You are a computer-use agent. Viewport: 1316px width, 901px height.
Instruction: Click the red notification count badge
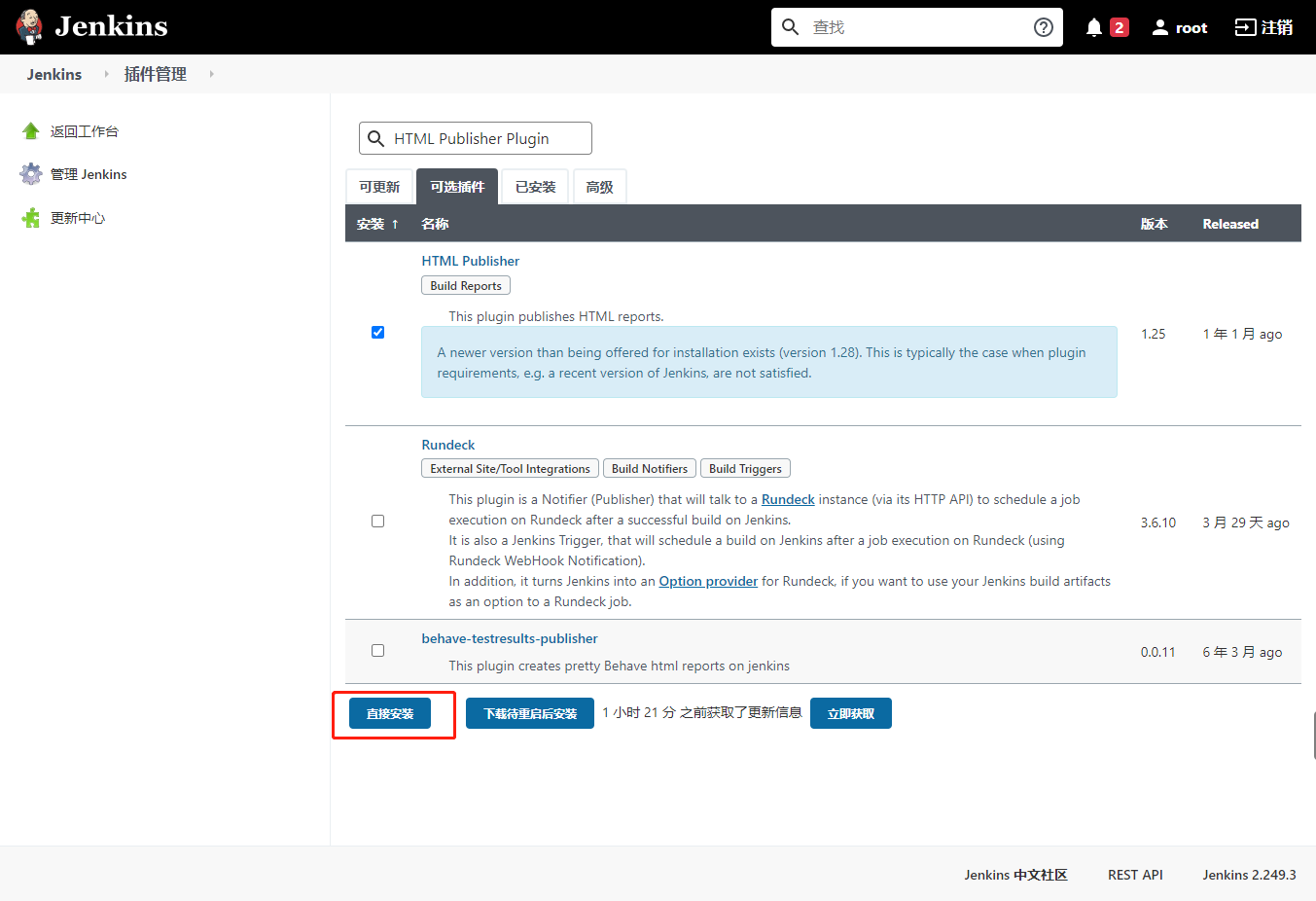coord(1120,27)
